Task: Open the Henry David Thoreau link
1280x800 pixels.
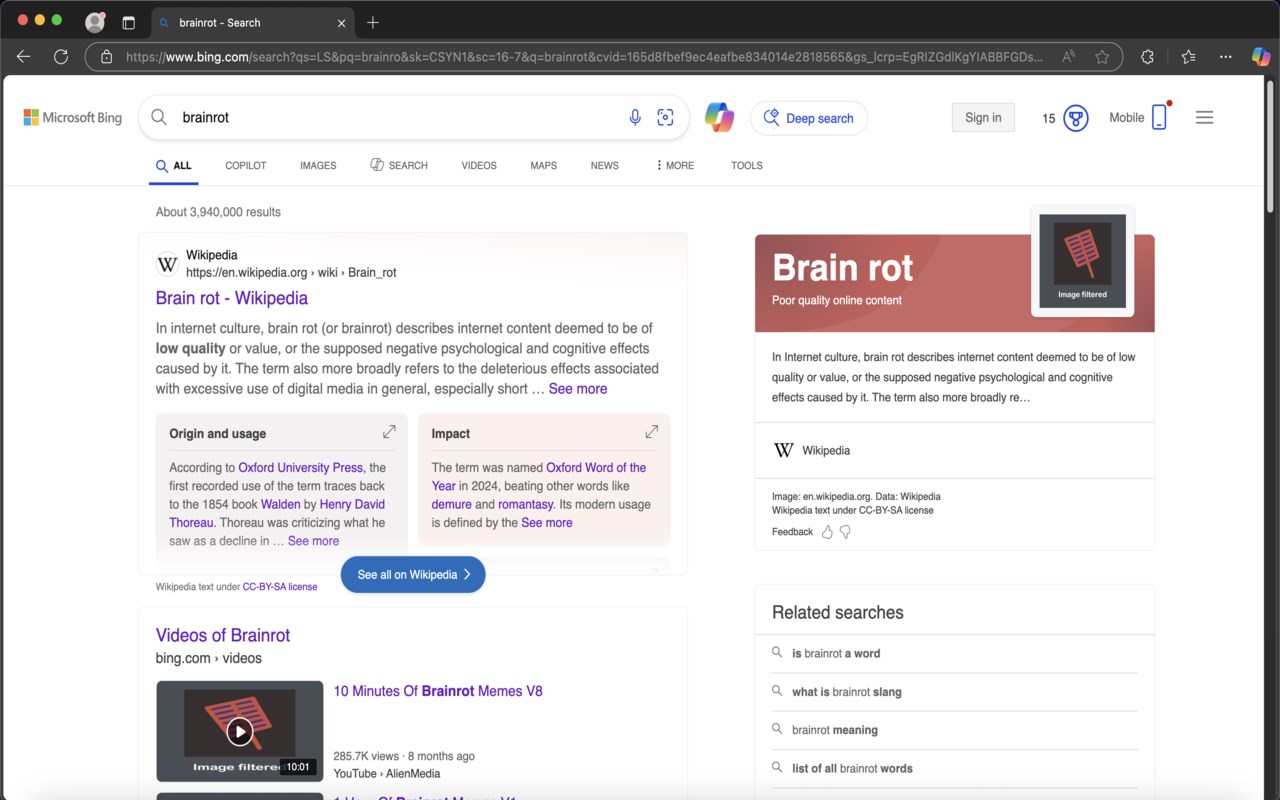Action: coord(277,513)
